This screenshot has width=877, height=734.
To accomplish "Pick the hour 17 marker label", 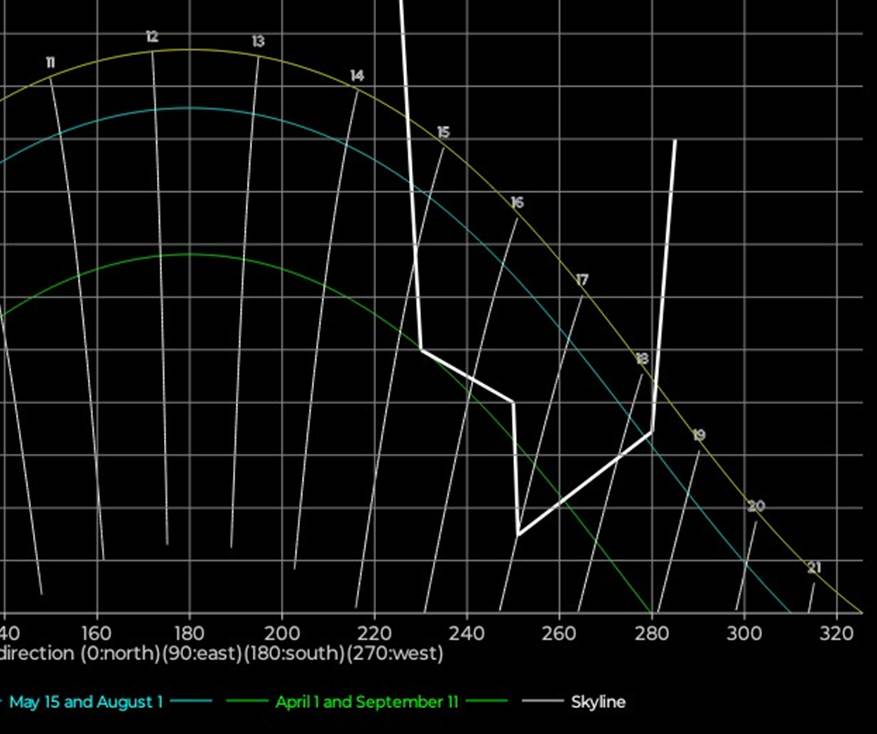I will tap(582, 280).
